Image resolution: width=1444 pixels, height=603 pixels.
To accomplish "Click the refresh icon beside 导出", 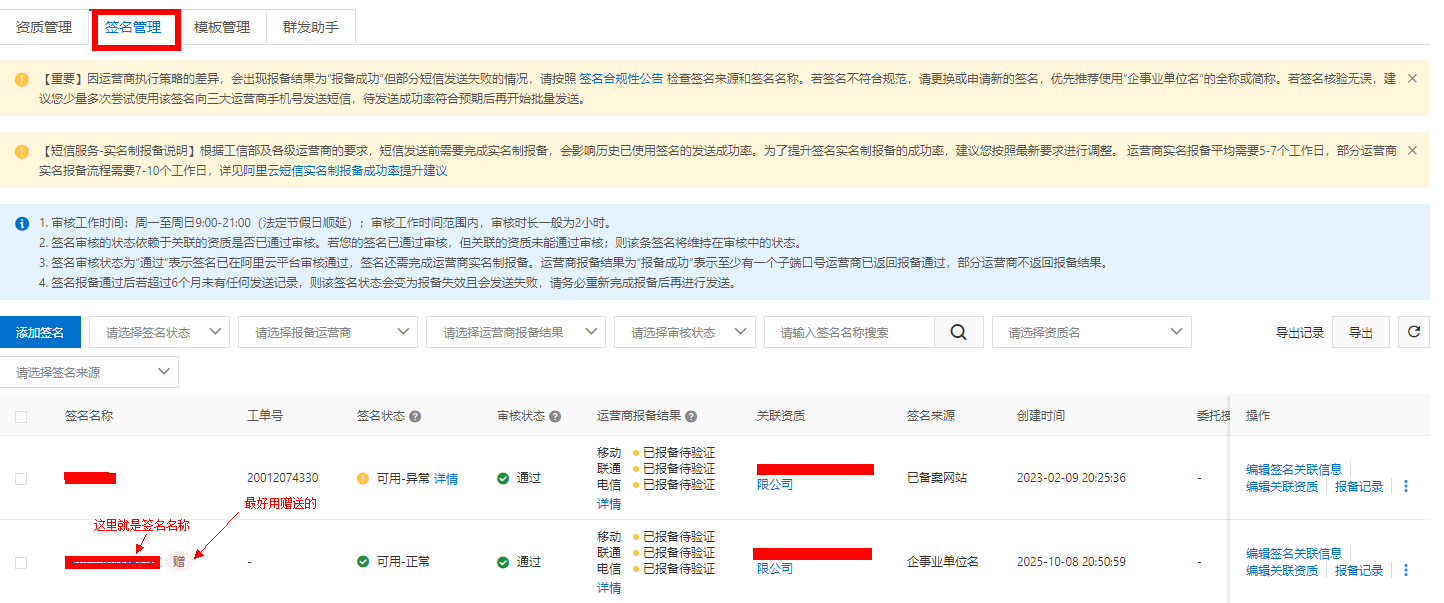I will click(x=1413, y=332).
